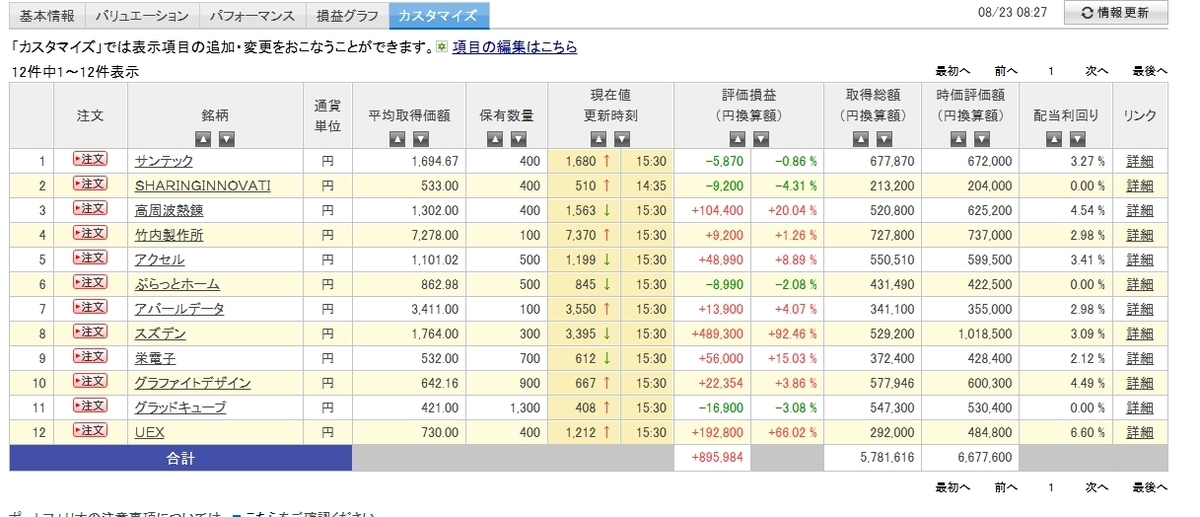Viewport: 1200px width, 517px height.
Task: Sort 評価損益 descending arrow
Action: pyautogui.click(x=761, y=139)
